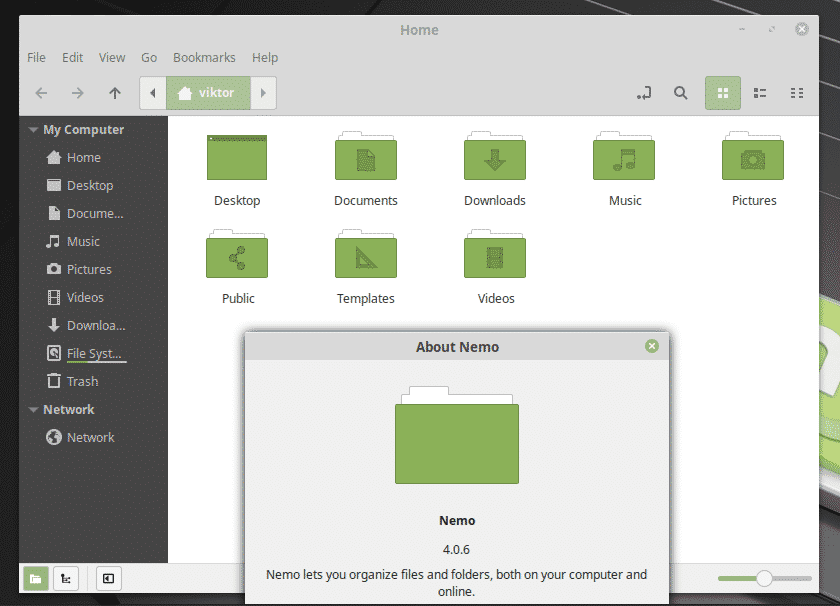Switch to list view

pos(760,93)
